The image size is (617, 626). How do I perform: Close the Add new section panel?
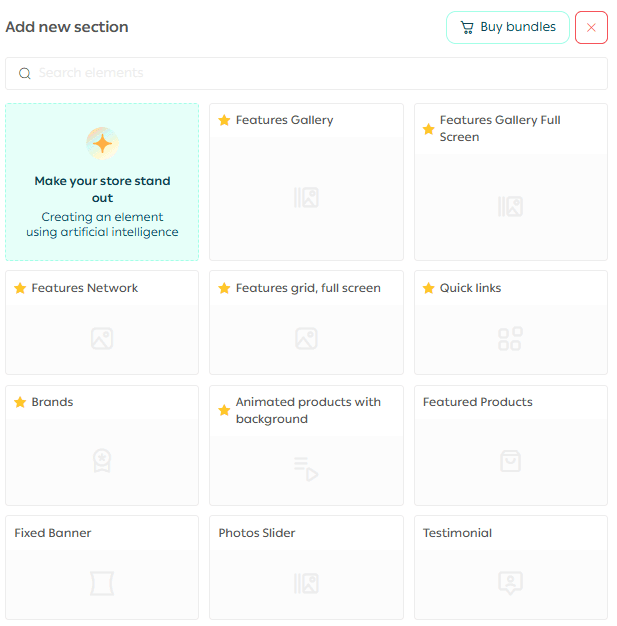(x=591, y=28)
